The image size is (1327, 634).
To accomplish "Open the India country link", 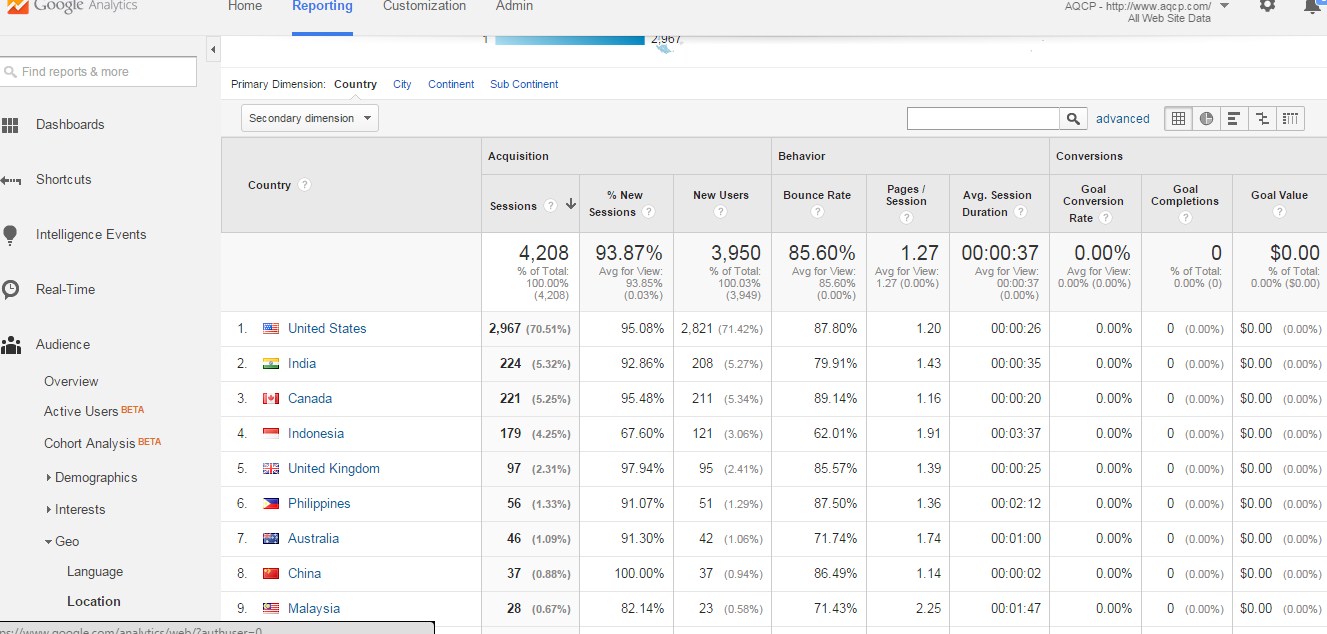I will (302, 364).
